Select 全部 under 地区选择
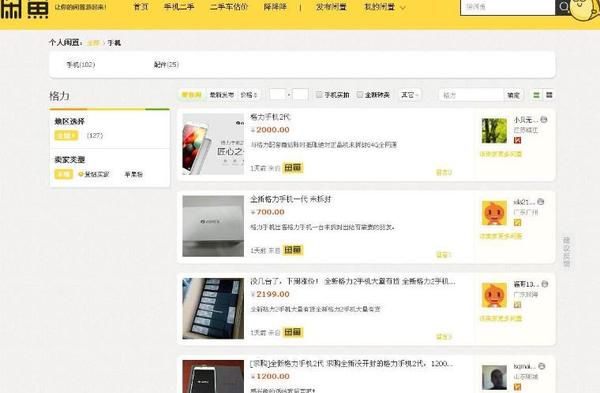Viewport: 600px width, 393px height. tap(66, 135)
